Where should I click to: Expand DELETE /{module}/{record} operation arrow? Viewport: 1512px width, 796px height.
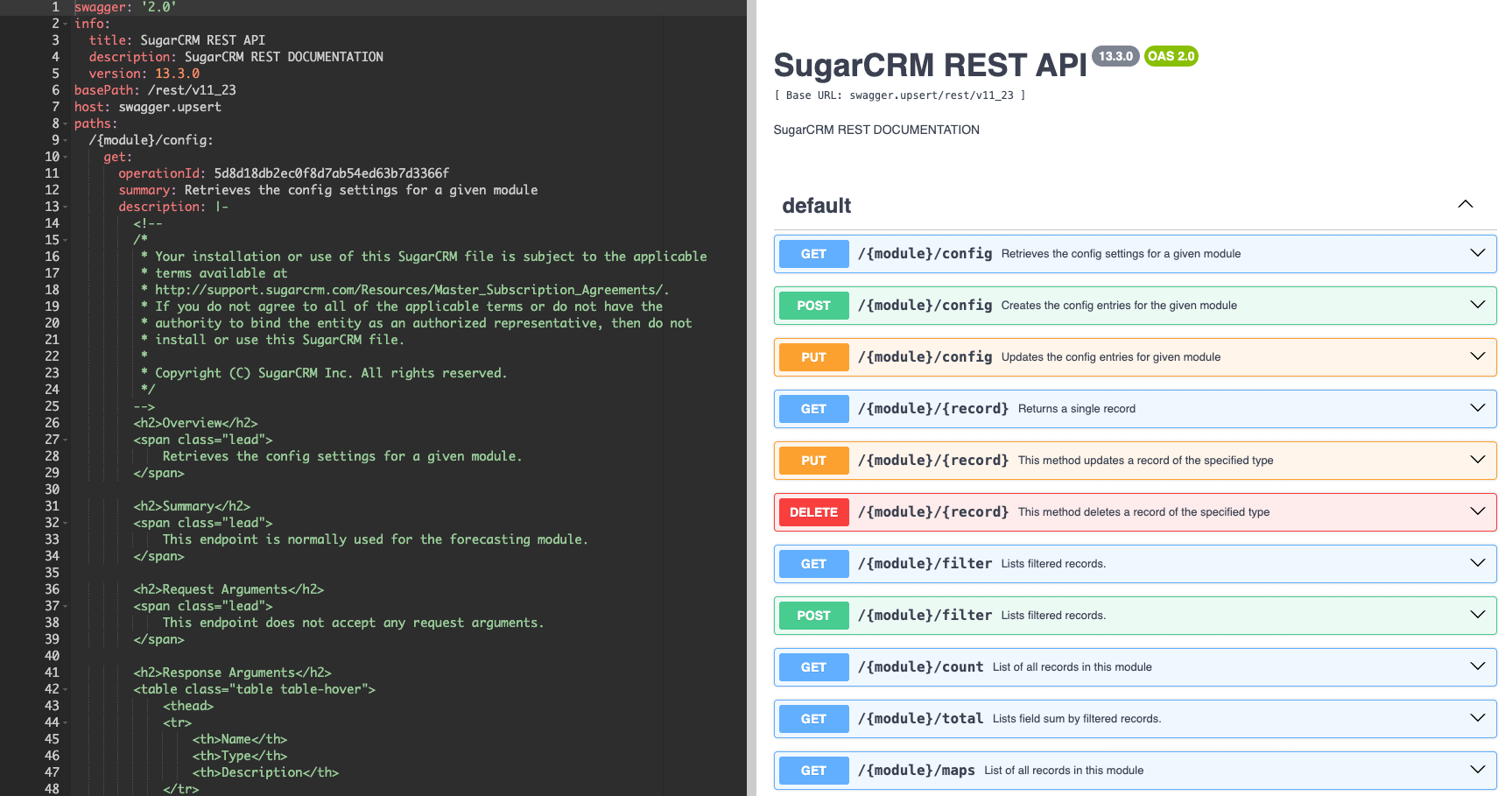(x=1478, y=511)
